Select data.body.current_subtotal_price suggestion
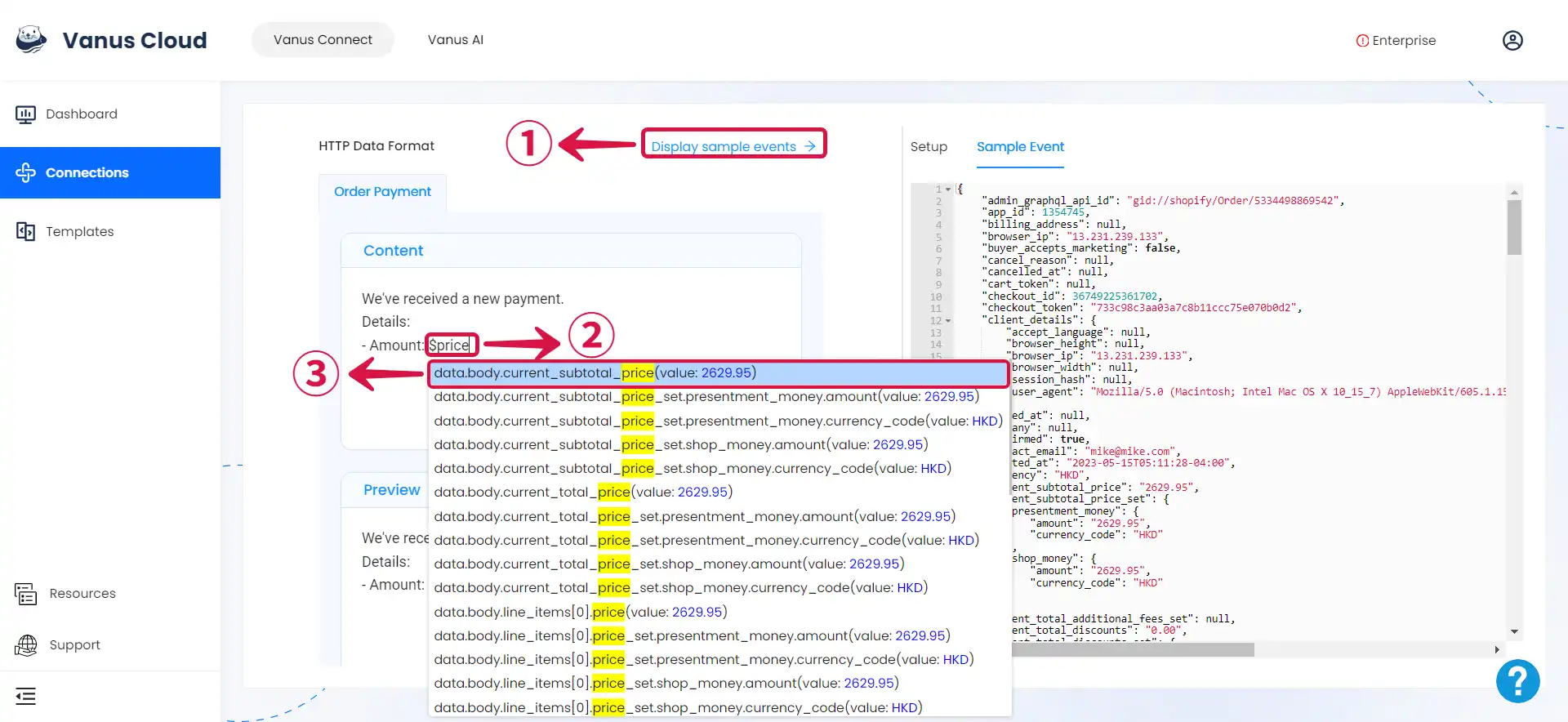The width and height of the screenshot is (1568, 722). (719, 373)
